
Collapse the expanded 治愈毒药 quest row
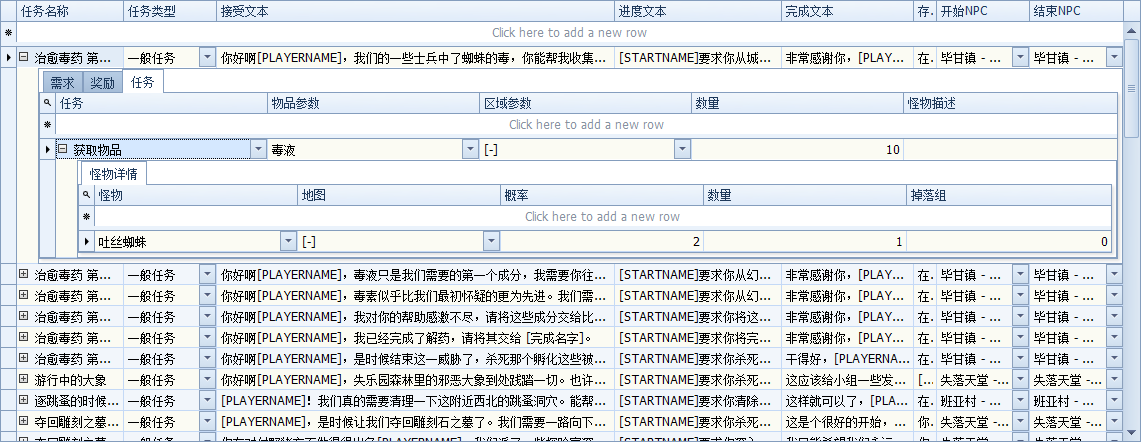coord(23,58)
